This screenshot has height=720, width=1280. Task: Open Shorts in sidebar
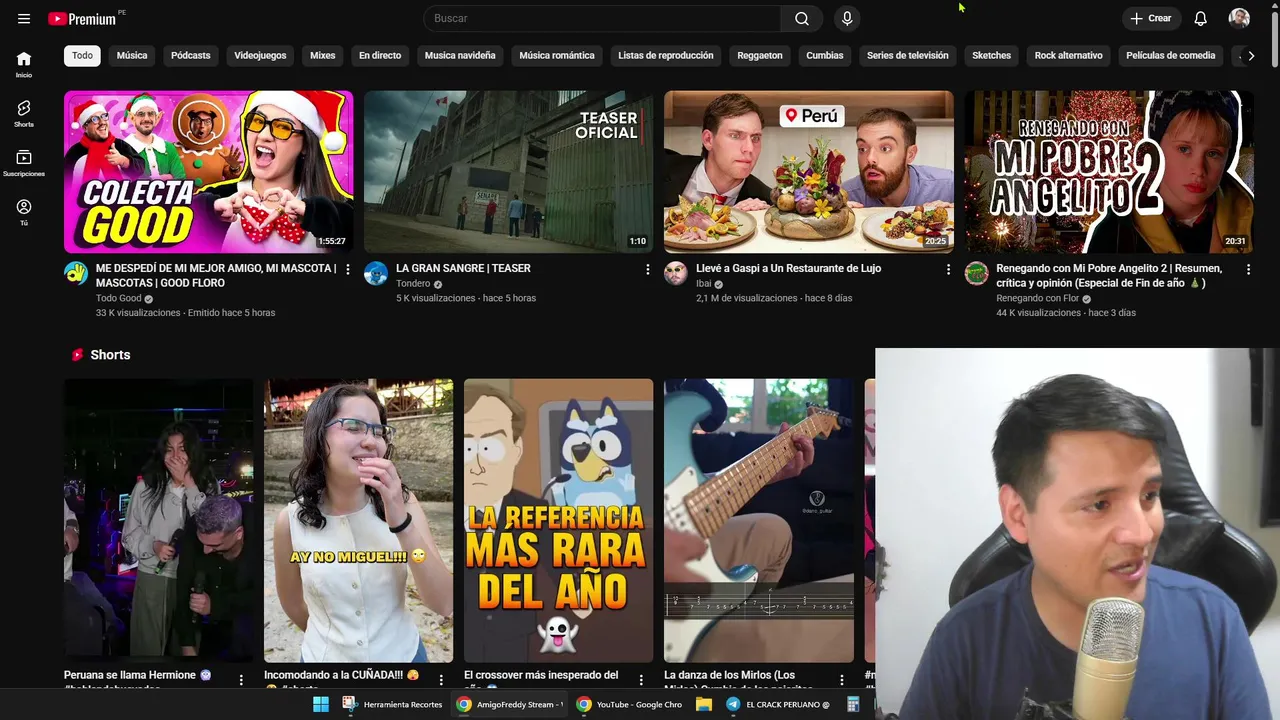tap(24, 113)
